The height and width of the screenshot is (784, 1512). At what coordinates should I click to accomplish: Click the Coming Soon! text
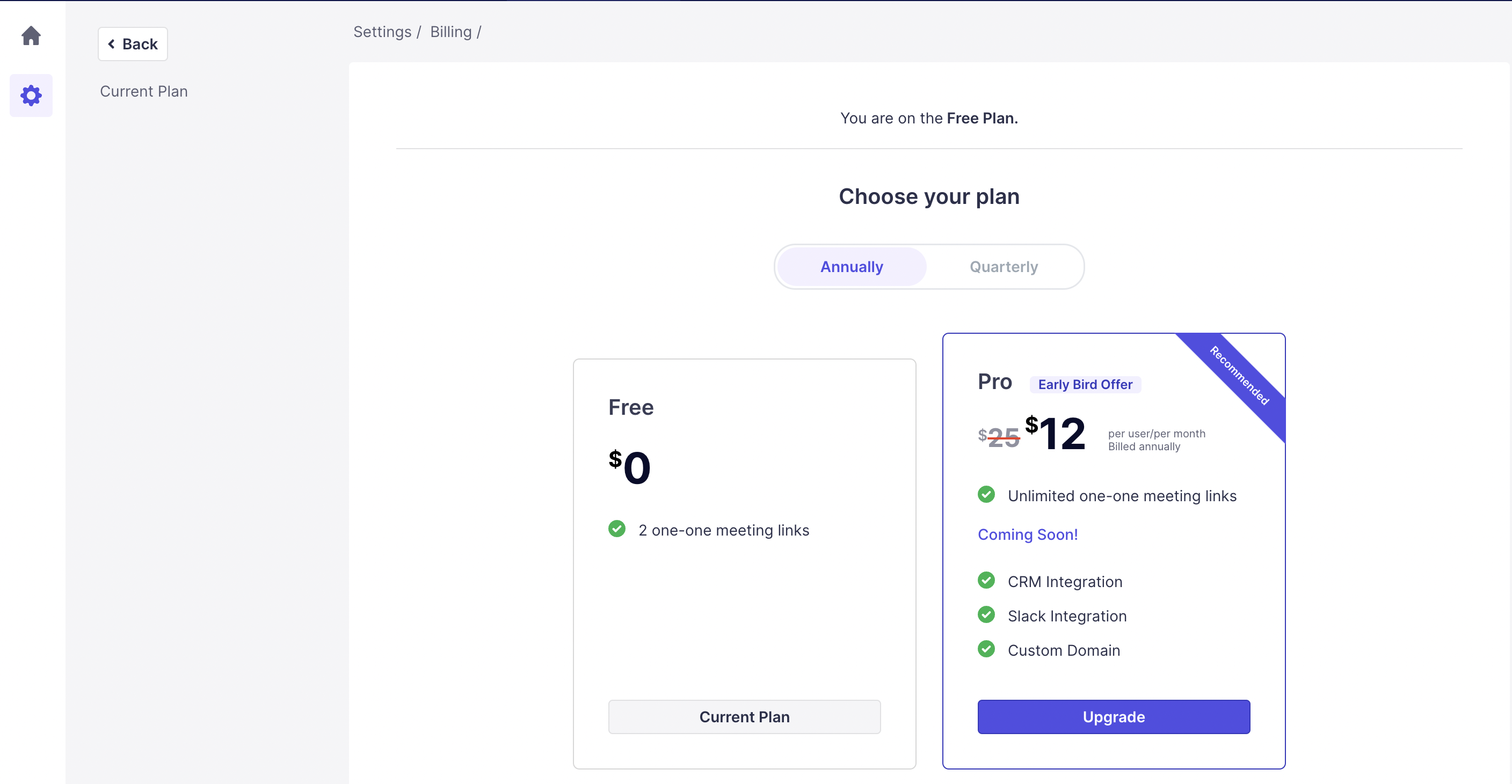pyautogui.click(x=1027, y=534)
